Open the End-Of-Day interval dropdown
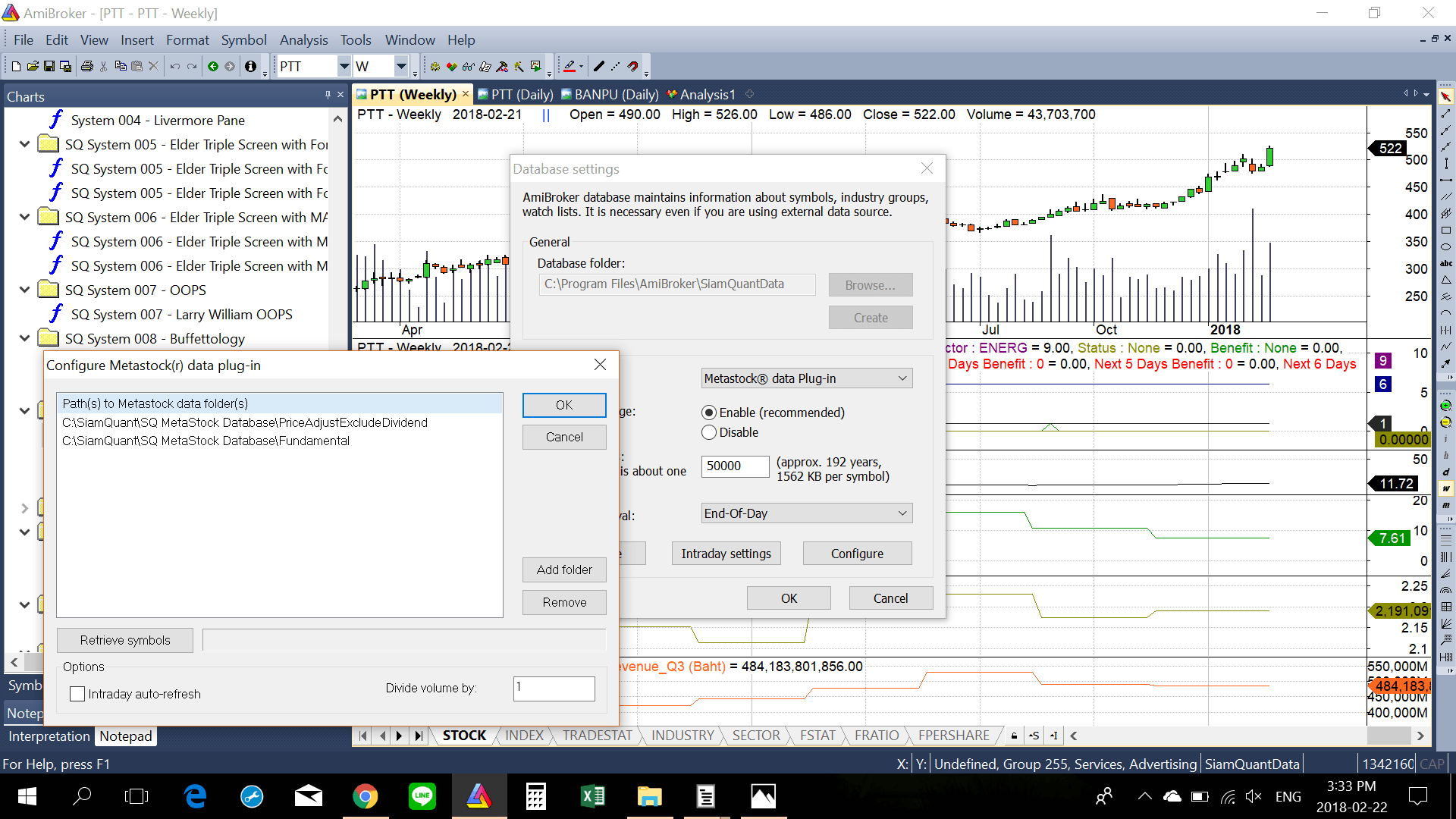 point(807,513)
